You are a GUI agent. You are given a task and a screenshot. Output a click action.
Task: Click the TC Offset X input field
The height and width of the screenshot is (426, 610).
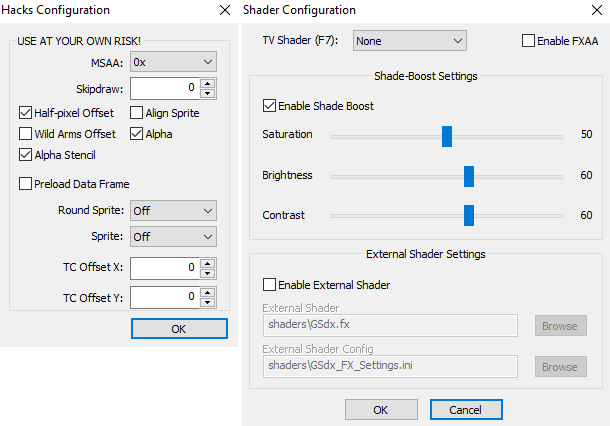(x=164, y=267)
